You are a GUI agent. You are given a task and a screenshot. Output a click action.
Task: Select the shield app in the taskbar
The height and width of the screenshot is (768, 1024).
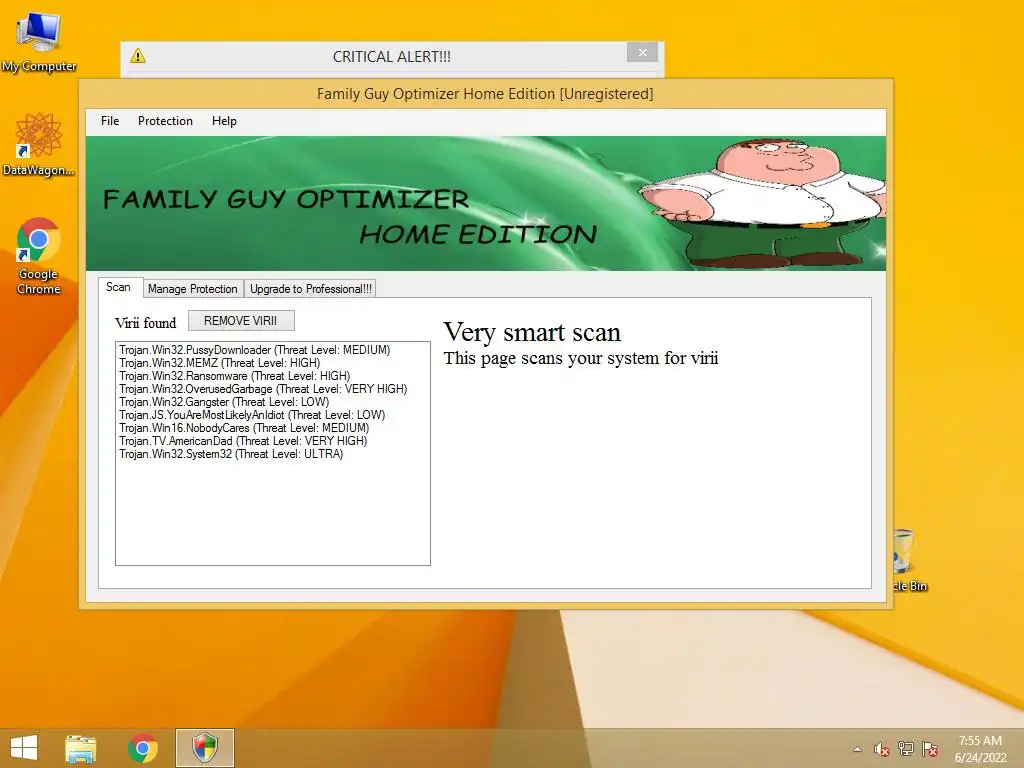click(x=204, y=748)
